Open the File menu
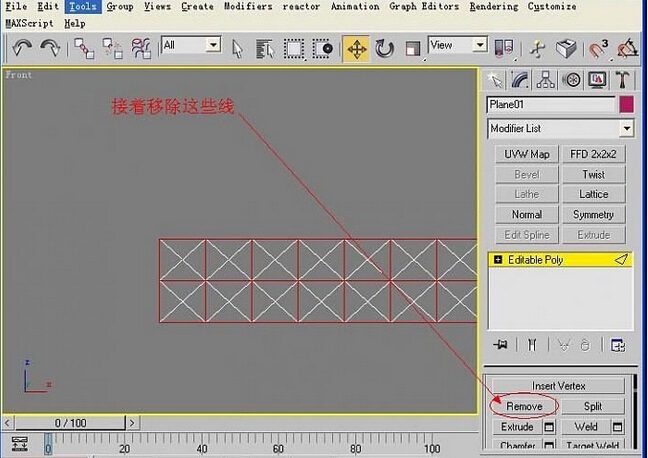This screenshot has height=458, width=648. (16, 7)
